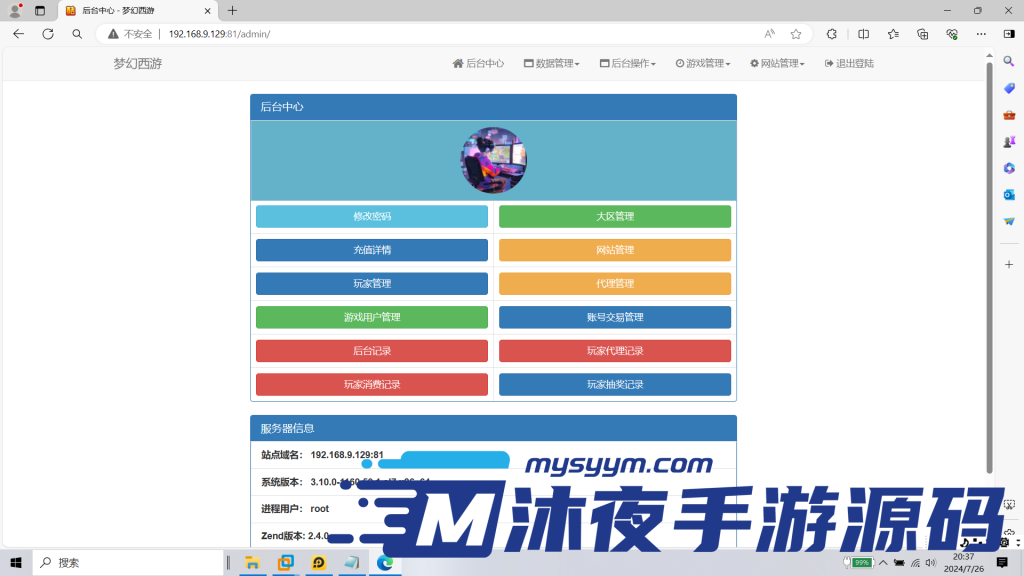This screenshot has height=576, width=1024.
Task: Click the 退出登陆 logout link
Action: (x=848, y=62)
